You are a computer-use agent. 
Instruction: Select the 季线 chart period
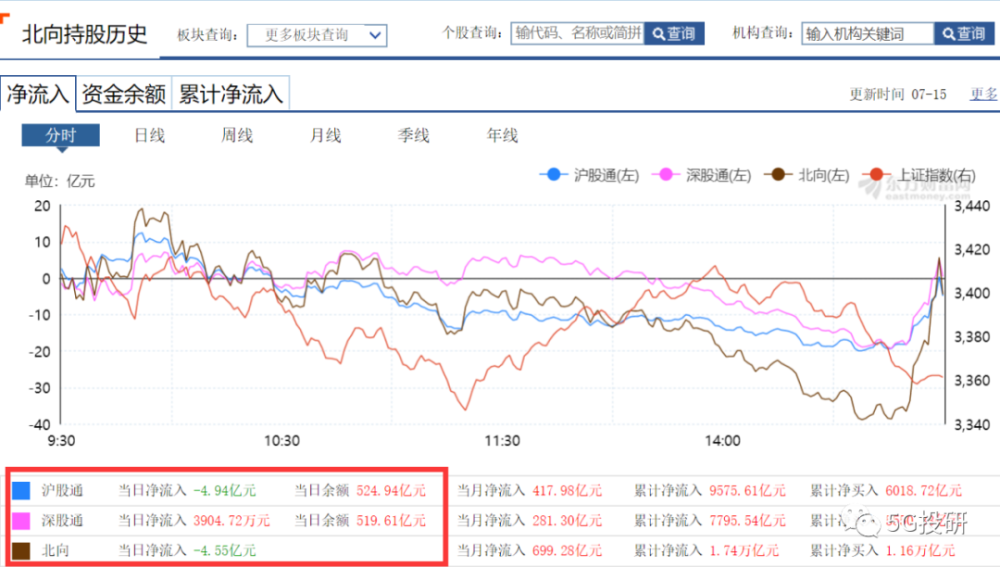click(x=413, y=135)
